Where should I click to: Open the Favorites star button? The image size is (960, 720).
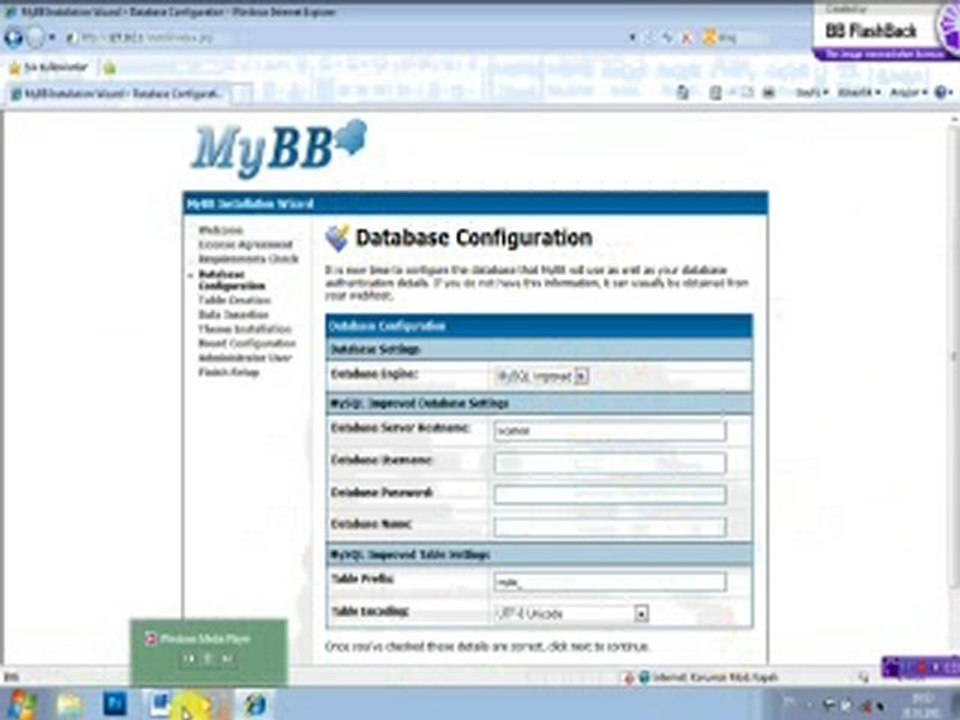click(x=50, y=67)
